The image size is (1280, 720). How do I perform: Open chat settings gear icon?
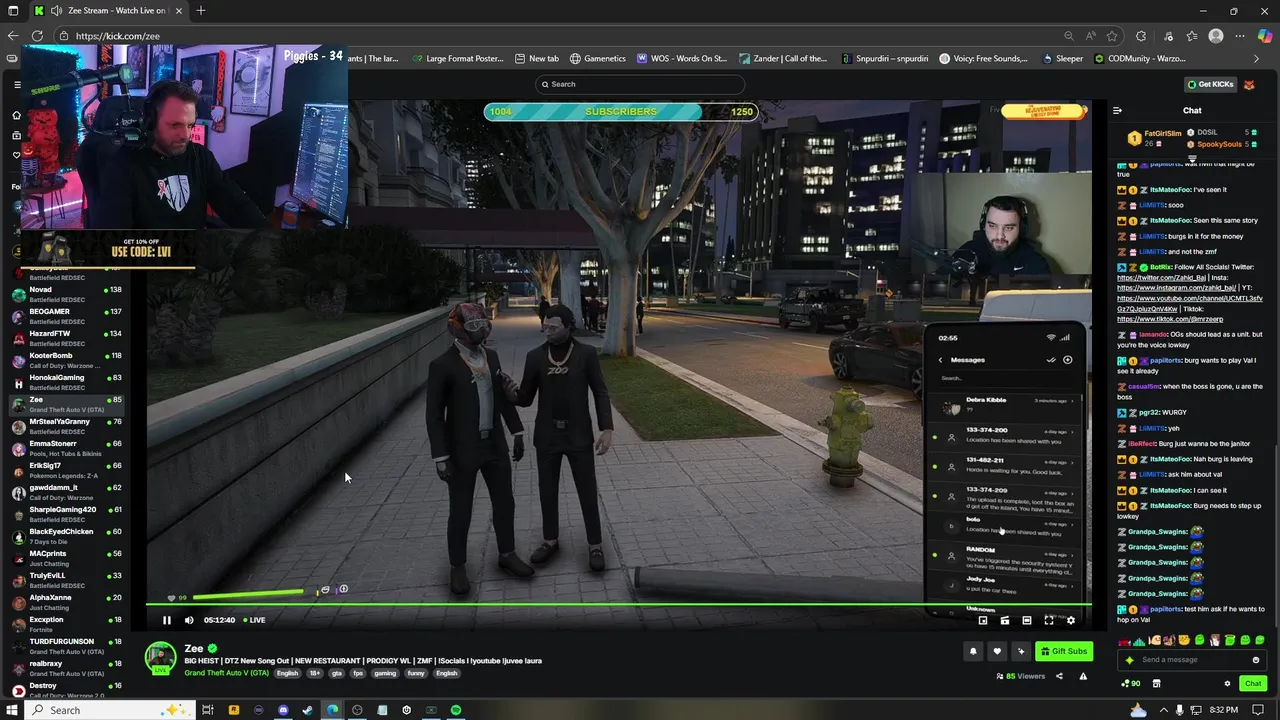[x=1227, y=684]
